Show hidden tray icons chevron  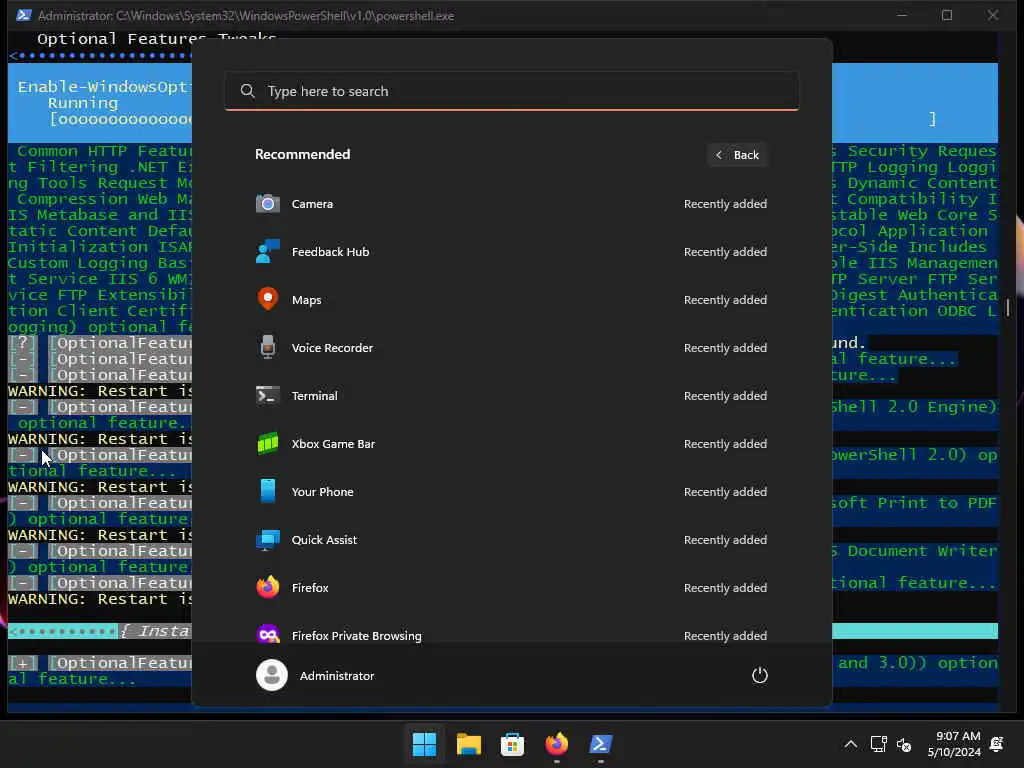pyautogui.click(x=850, y=744)
